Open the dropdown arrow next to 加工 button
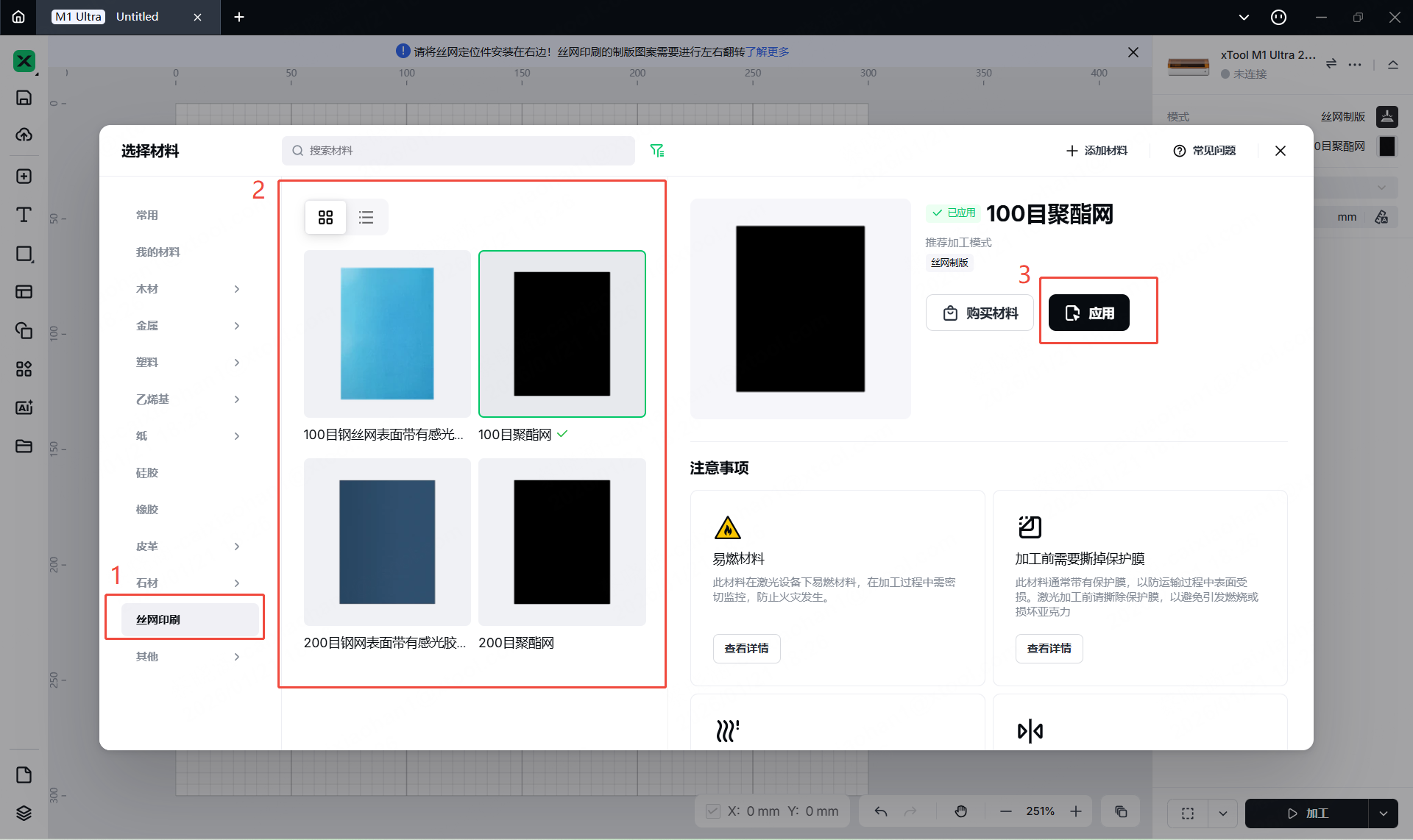1413x840 pixels. coord(1384,814)
